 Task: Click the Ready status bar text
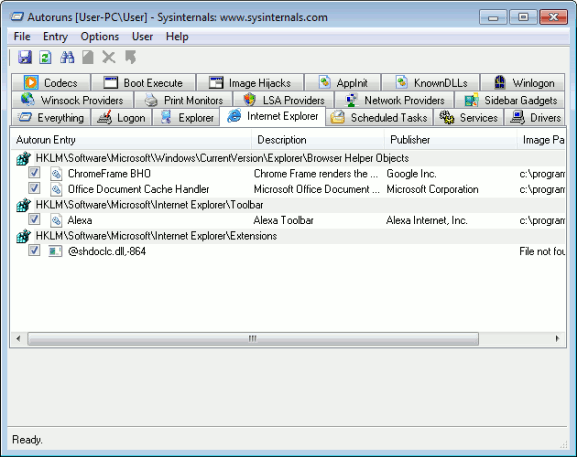click(27, 439)
